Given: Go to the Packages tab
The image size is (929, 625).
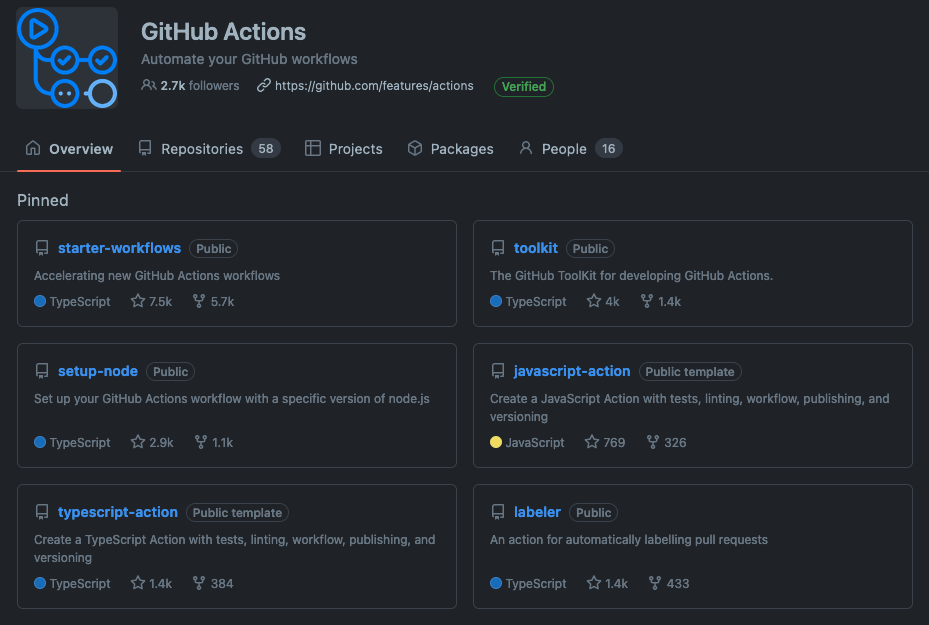Looking at the screenshot, I should [450, 149].
